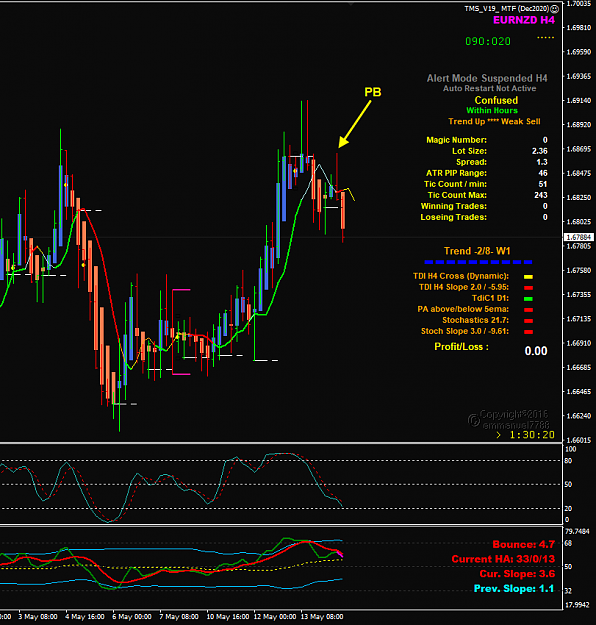Click the stochastic 20 level label
Screen dimensions: 596x625
coord(568,509)
